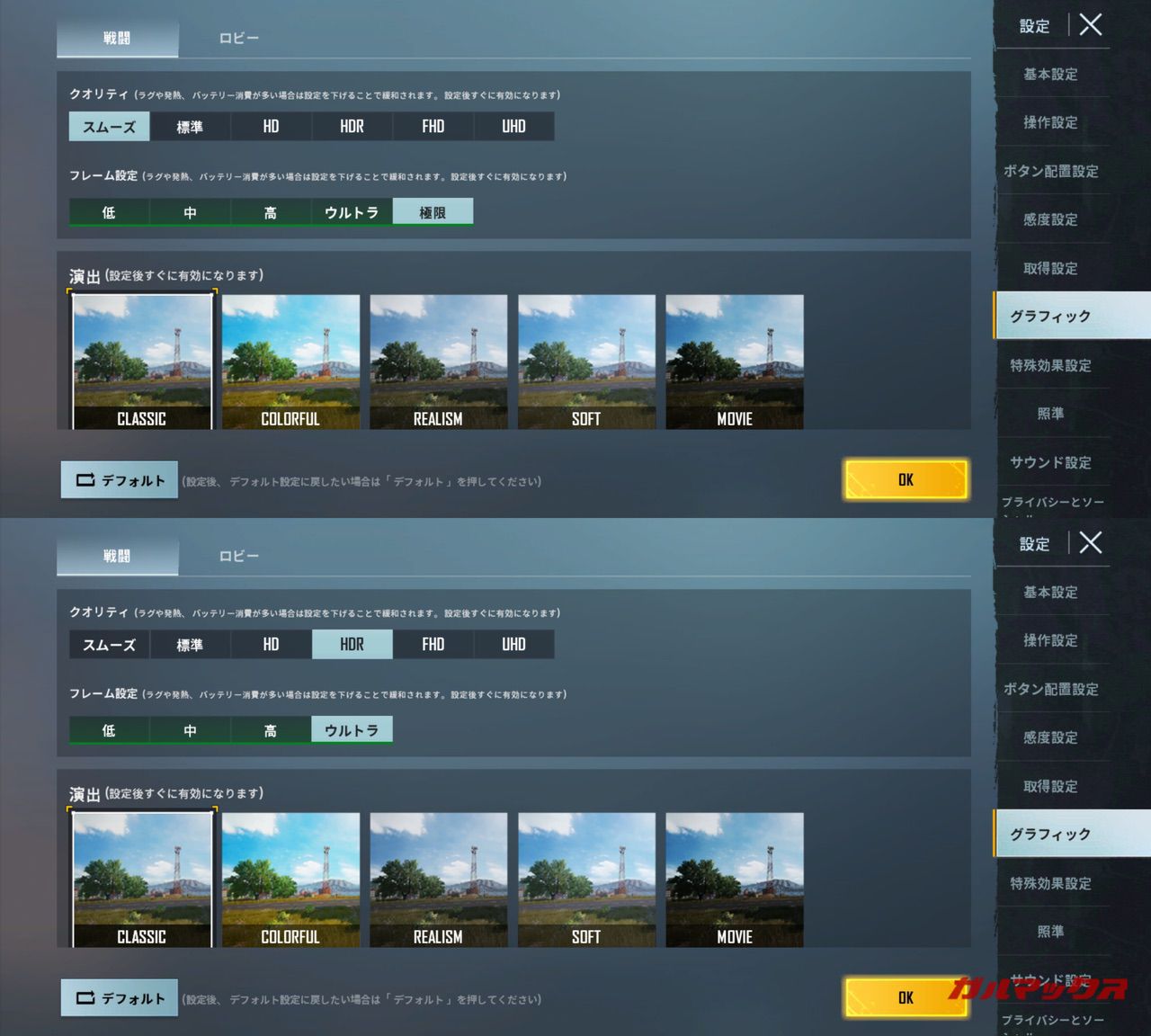This screenshot has height=1036, width=1151.
Task: Open 感度設定 in the lower sidebar
Action: tap(1050, 737)
